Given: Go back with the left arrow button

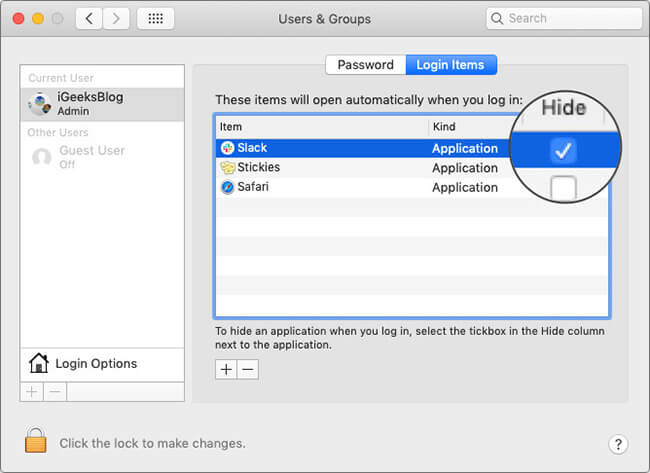Looking at the screenshot, I should pos(89,19).
